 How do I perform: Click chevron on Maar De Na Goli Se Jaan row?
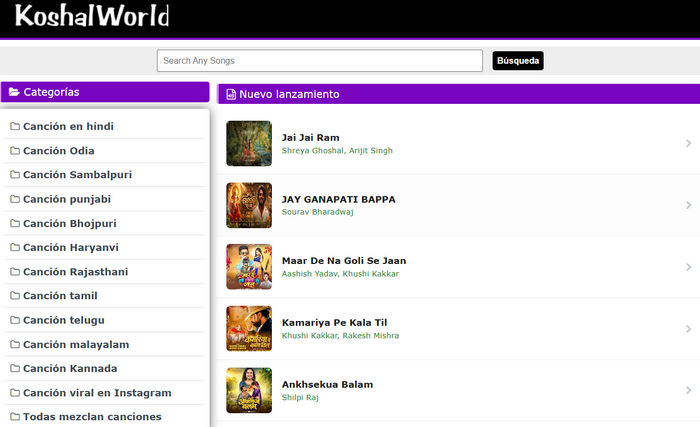click(x=688, y=267)
